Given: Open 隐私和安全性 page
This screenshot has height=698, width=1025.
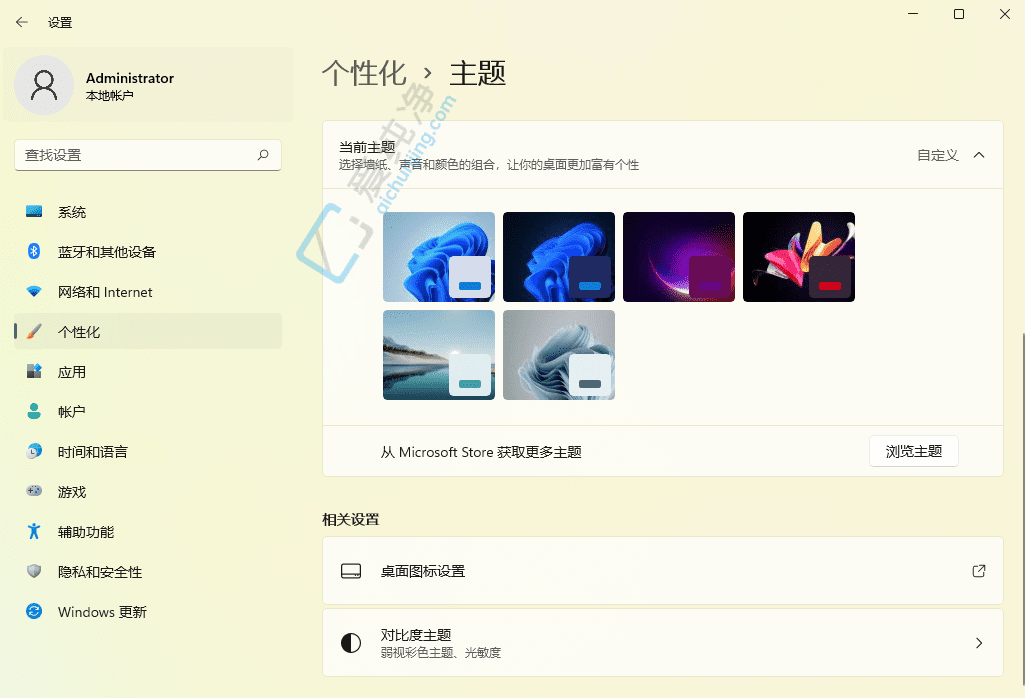Looking at the screenshot, I should [148, 571].
